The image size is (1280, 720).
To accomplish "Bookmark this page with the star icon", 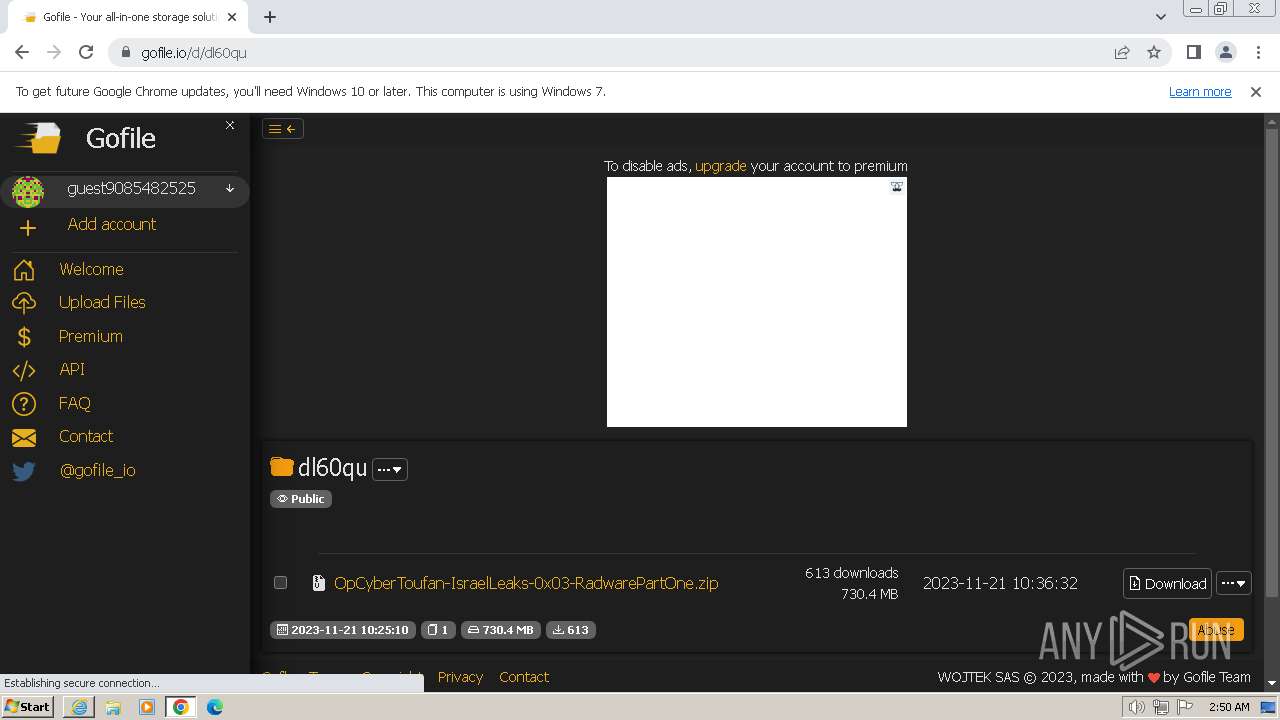I will pyautogui.click(x=1154, y=52).
